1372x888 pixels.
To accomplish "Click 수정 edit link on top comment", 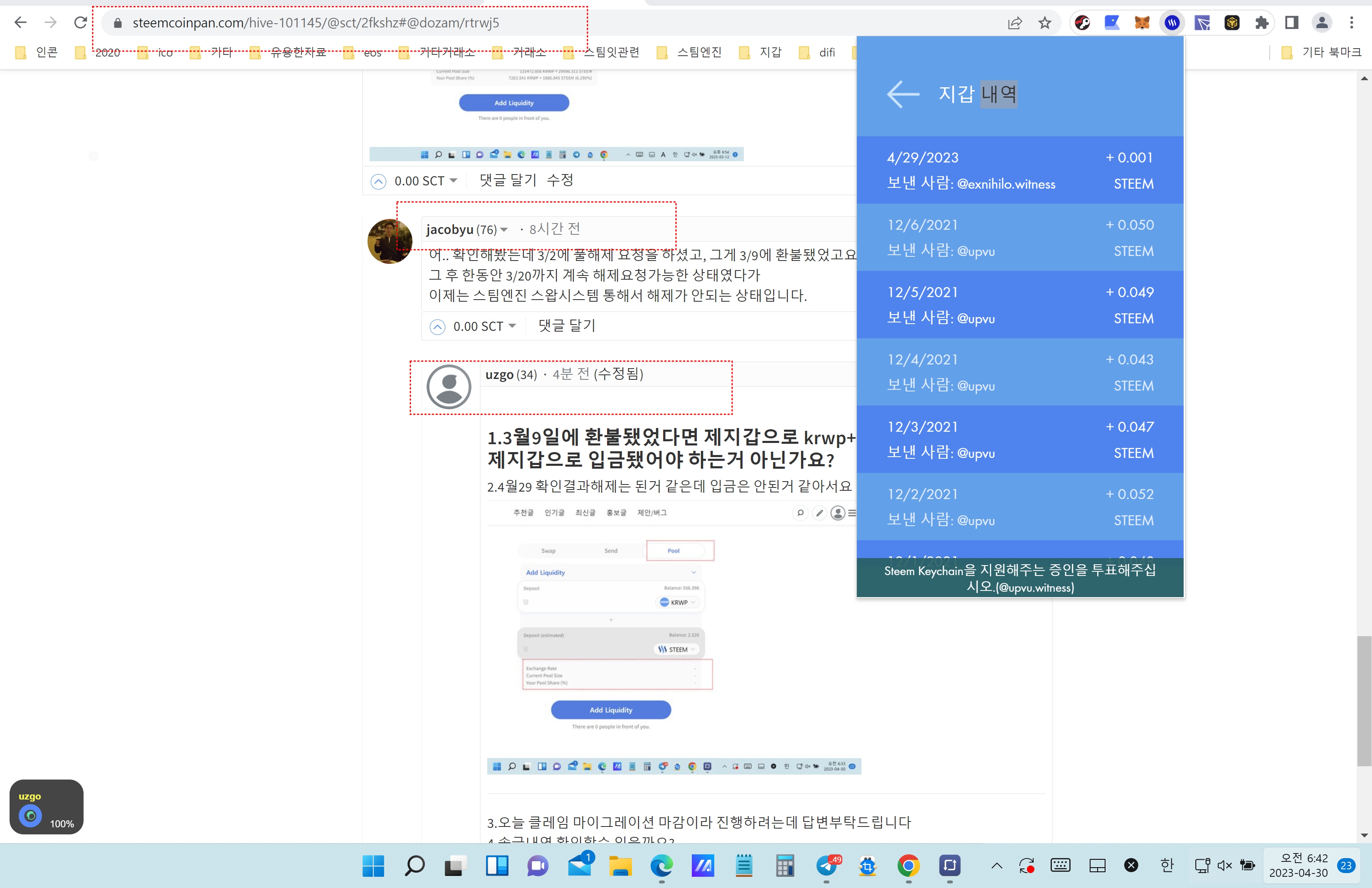I will pos(560,180).
